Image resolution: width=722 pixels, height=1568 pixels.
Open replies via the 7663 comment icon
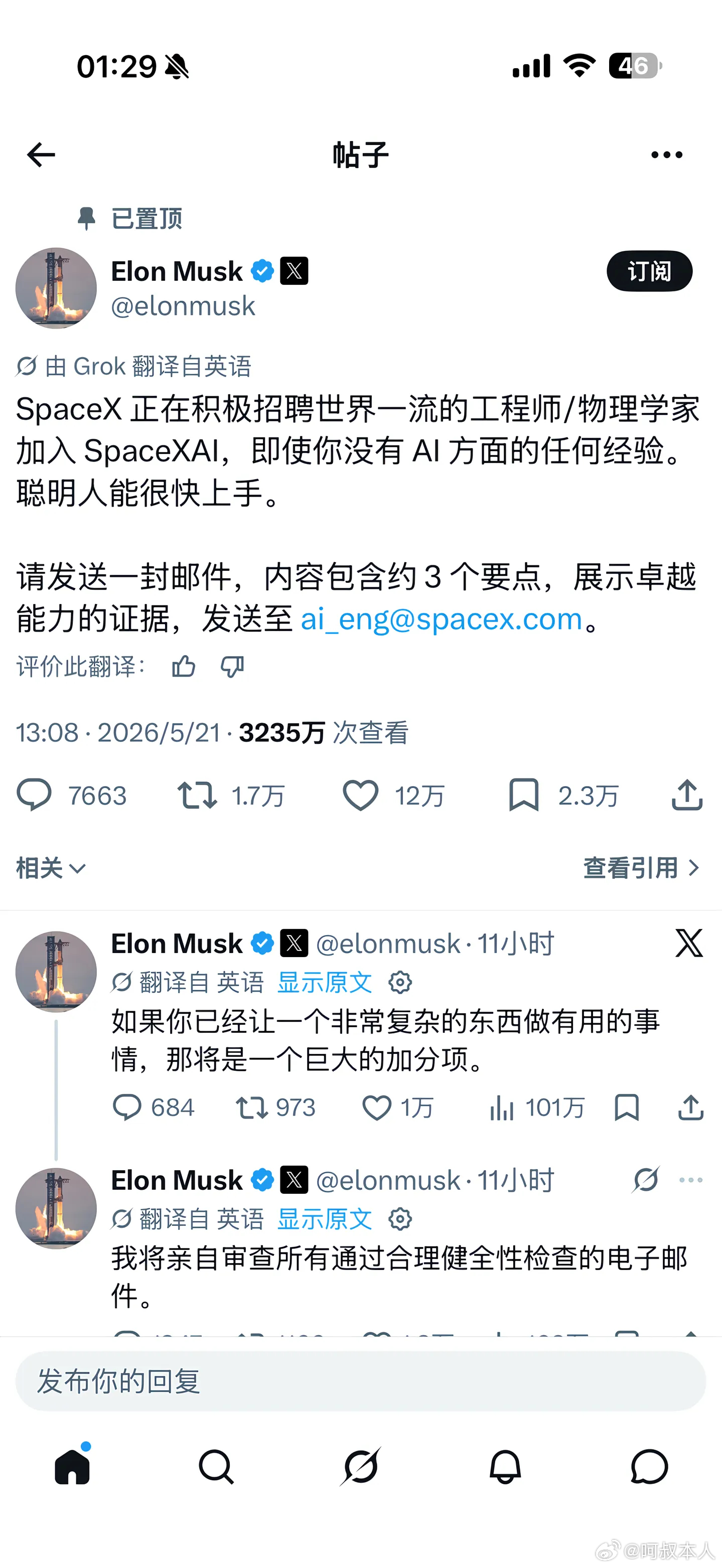tap(34, 795)
